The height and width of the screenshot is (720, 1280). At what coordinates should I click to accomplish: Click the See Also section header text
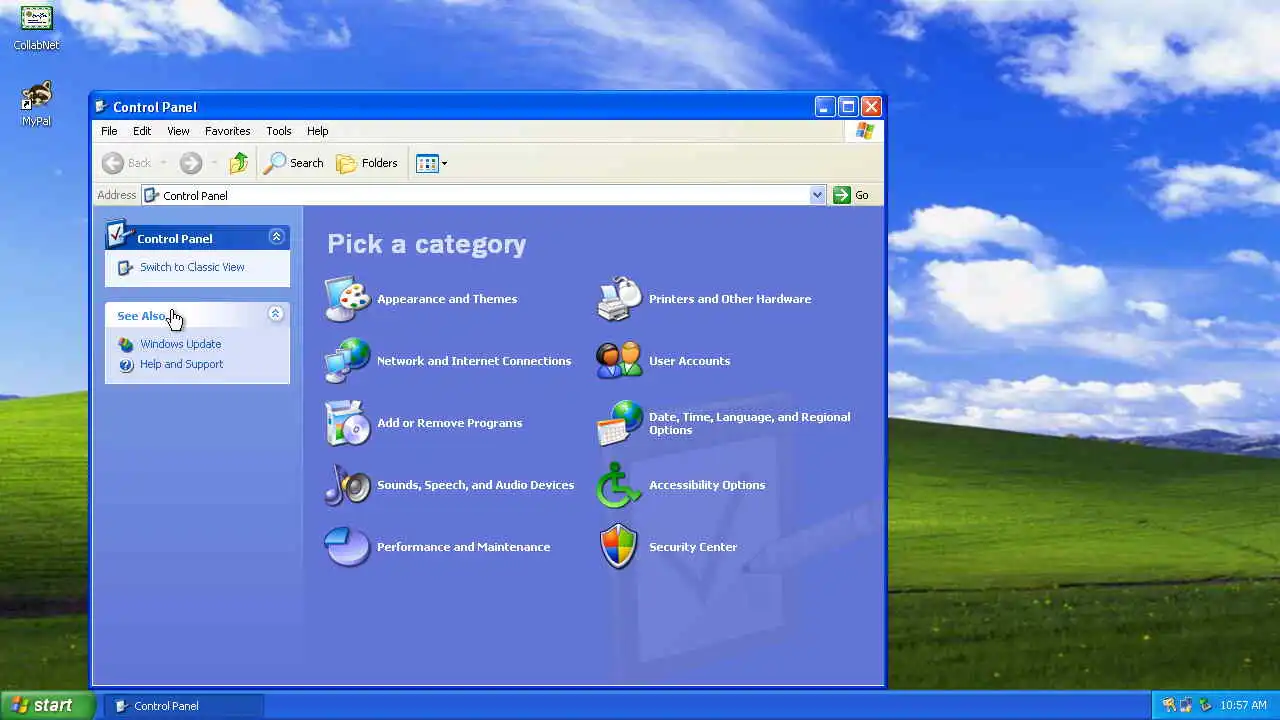141,316
